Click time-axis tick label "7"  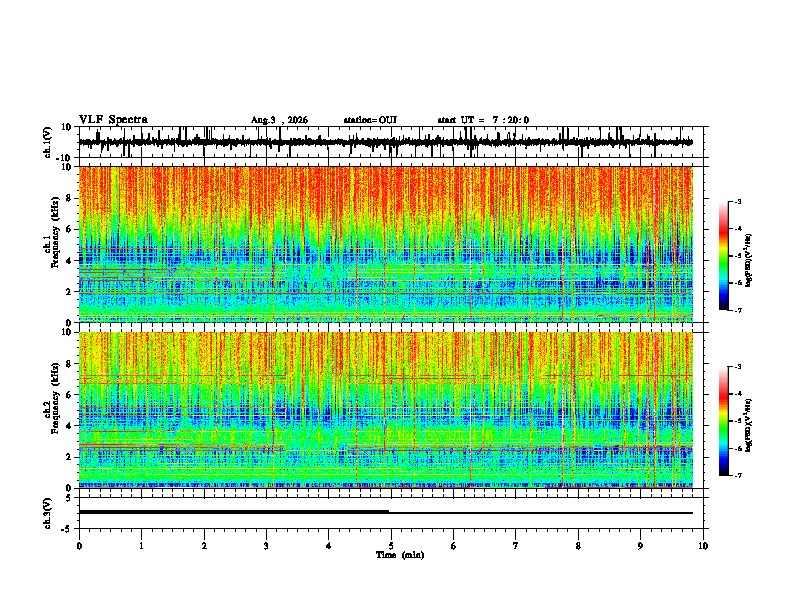[516, 546]
